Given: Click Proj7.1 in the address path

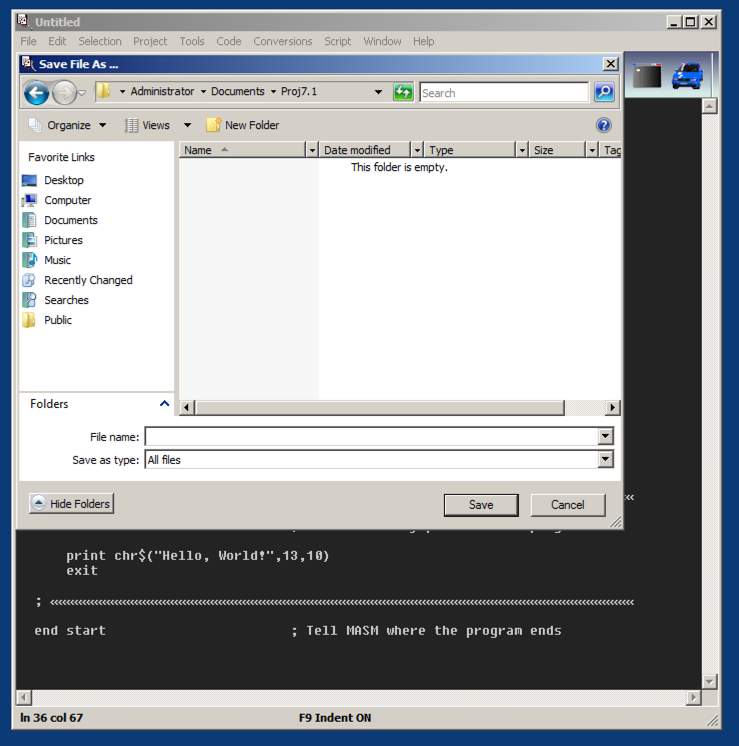Looking at the screenshot, I should point(299,91).
